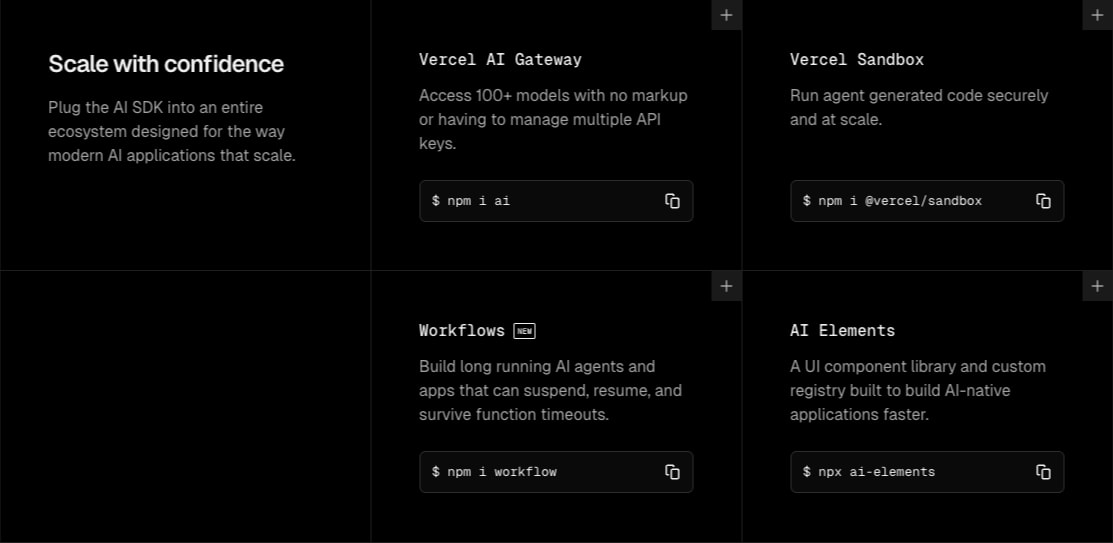Copy the npm i @vercel/sandbox command
Viewport: 1113px width, 543px height.
[x=1043, y=201]
